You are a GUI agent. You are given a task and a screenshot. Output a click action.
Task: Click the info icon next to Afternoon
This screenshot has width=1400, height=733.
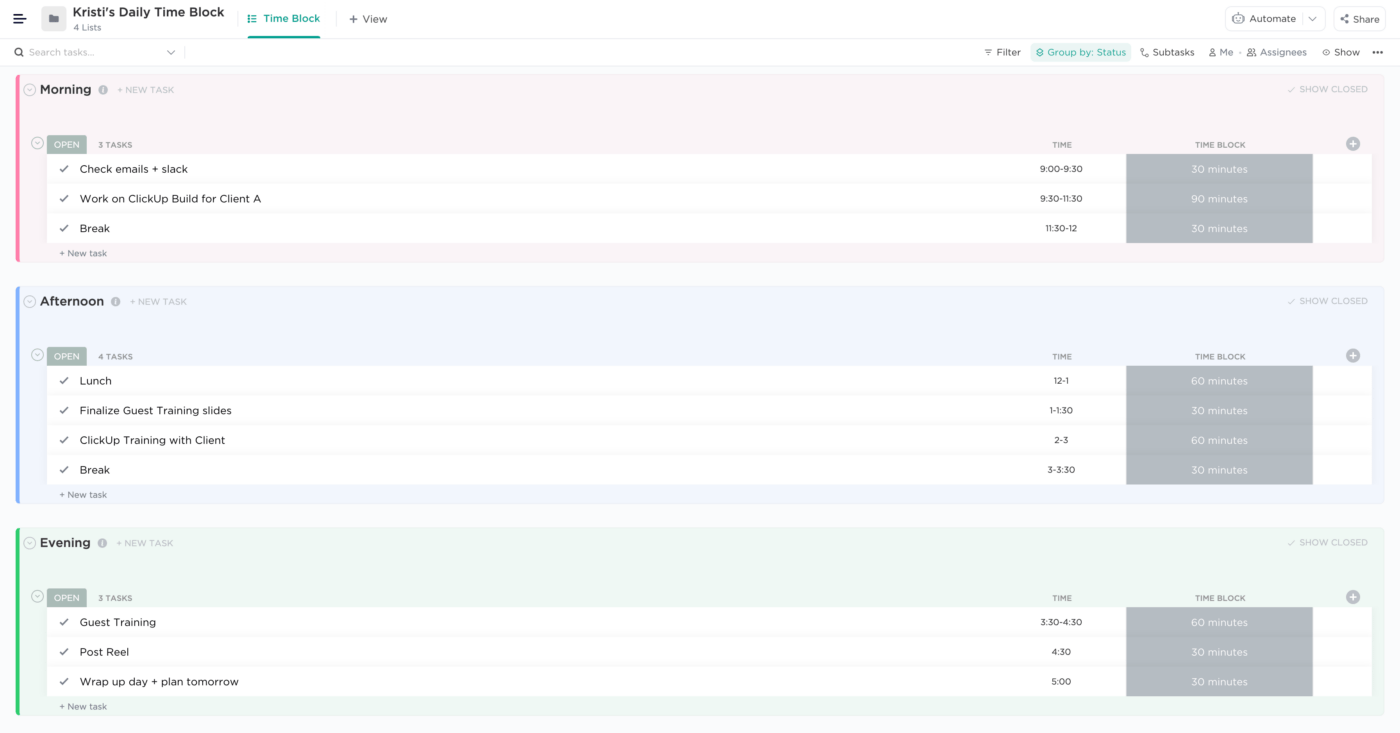click(x=116, y=302)
